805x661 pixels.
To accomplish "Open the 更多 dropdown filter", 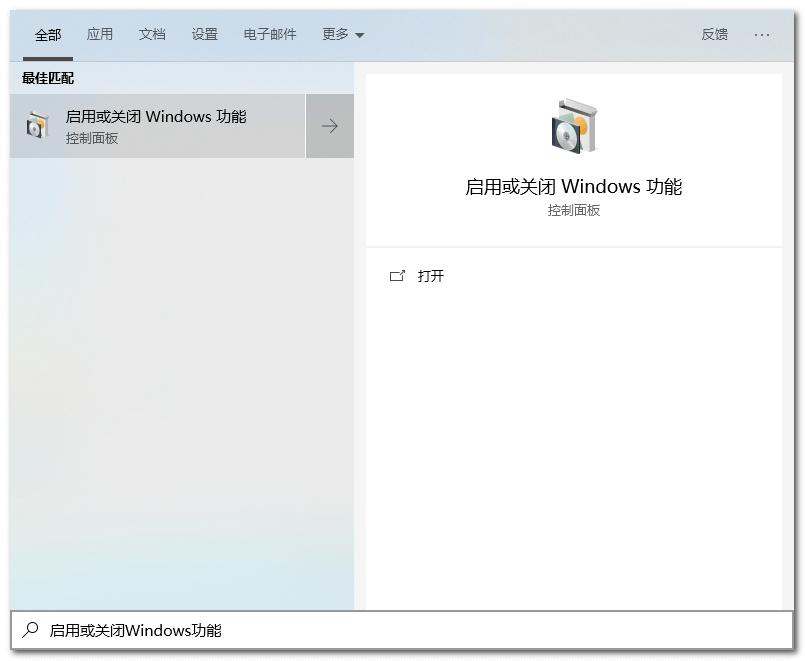I will [x=343, y=34].
